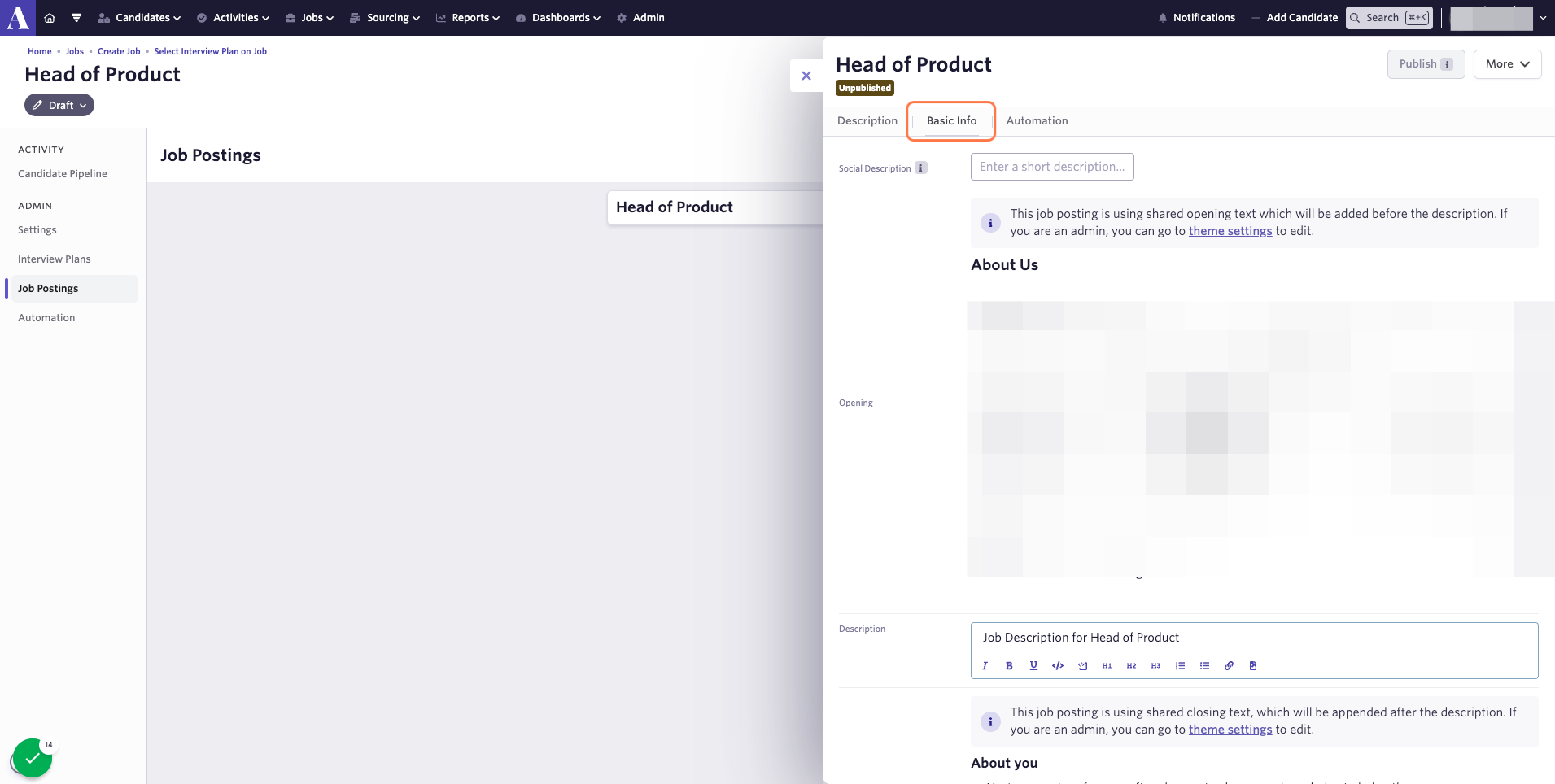Switch to the Description tab
The height and width of the screenshot is (784, 1555).
pos(867,120)
